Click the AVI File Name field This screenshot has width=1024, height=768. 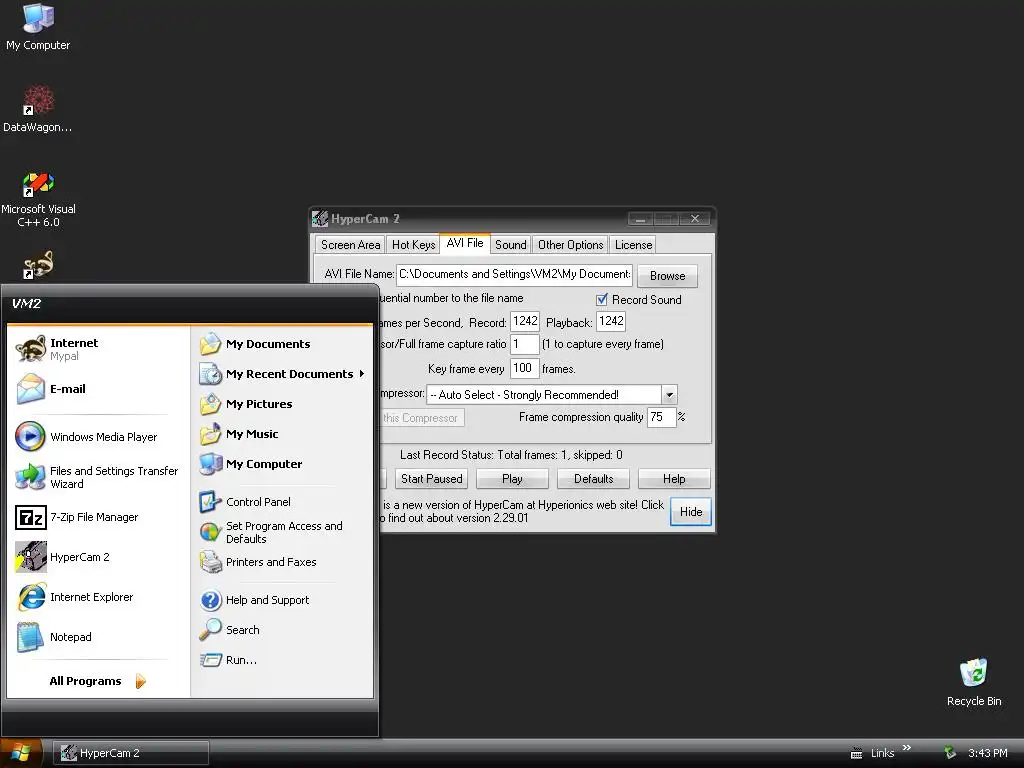coord(515,274)
